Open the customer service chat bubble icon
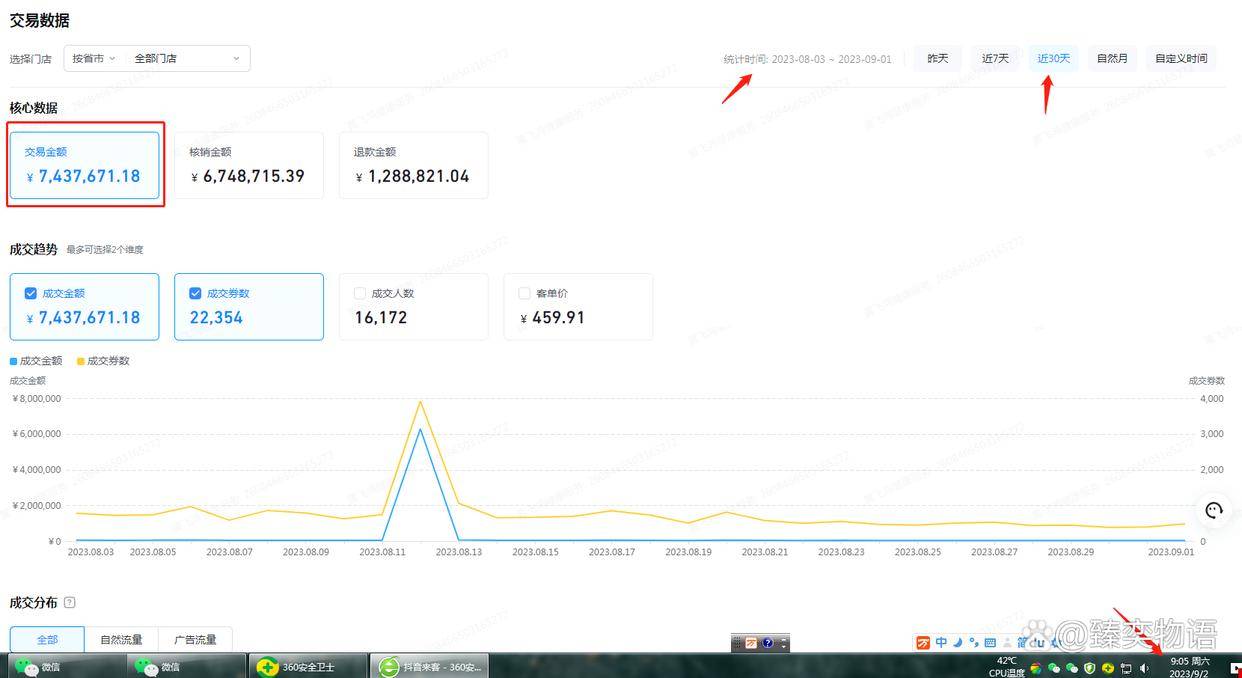This screenshot has width=1242, height=678. click(x=1214, y=510)
